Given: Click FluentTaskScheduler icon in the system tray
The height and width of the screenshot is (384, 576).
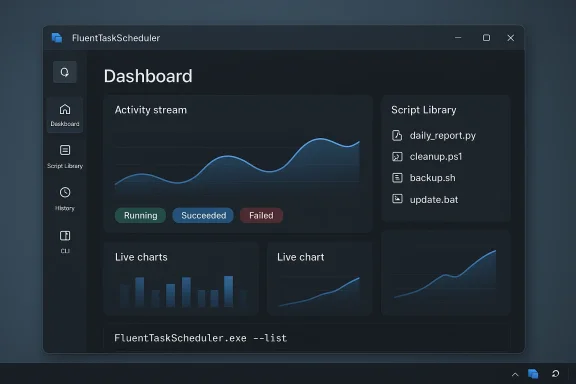Looking at the screenshot, I should pos(533,374).
